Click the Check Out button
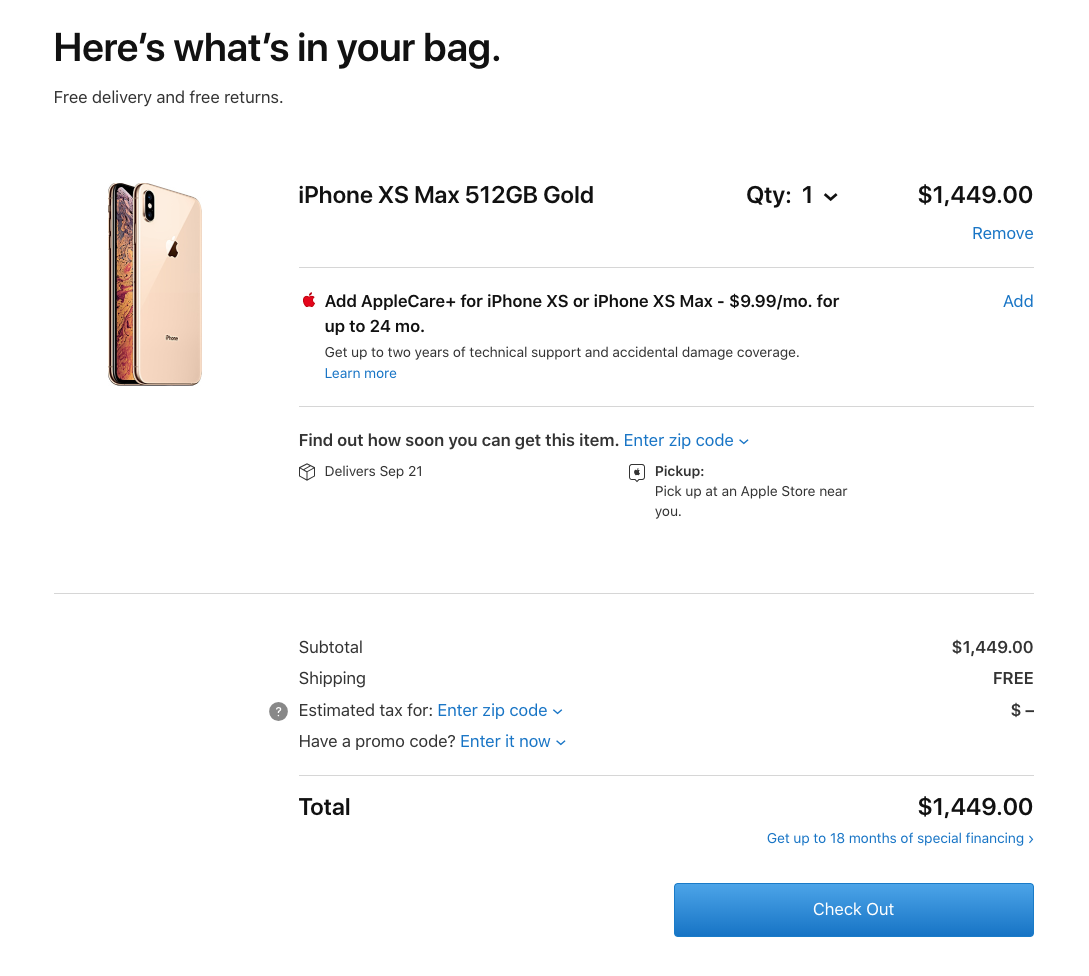Image resolution: width=1089 pixels, height=976 pixels. [x=854, y=910]
